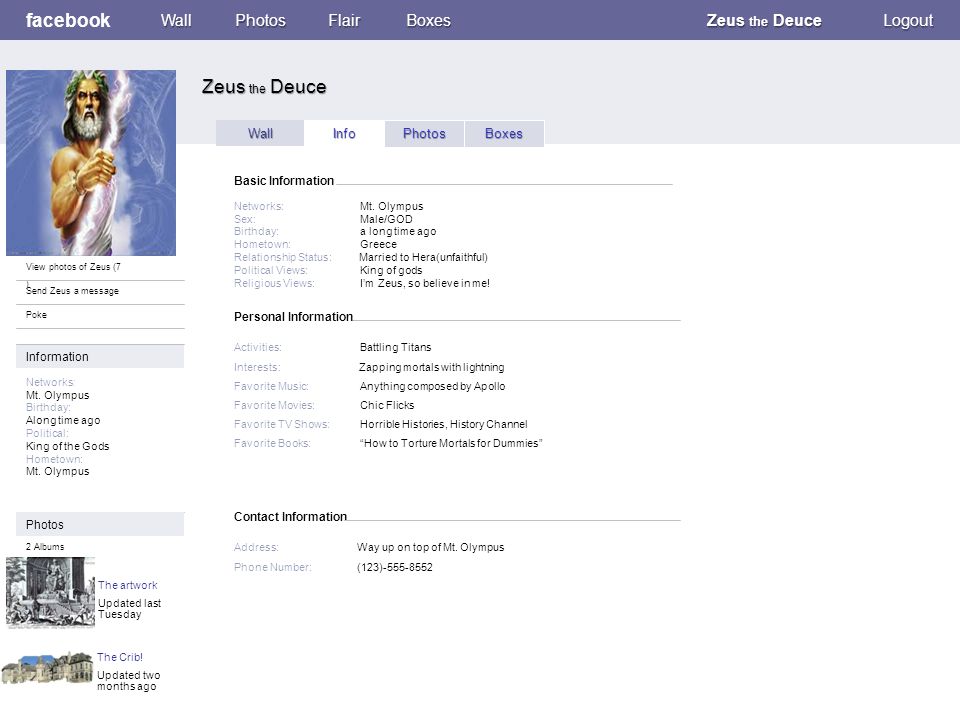Click Basic Information section heading
960x720 pixels.
(283, 181)
